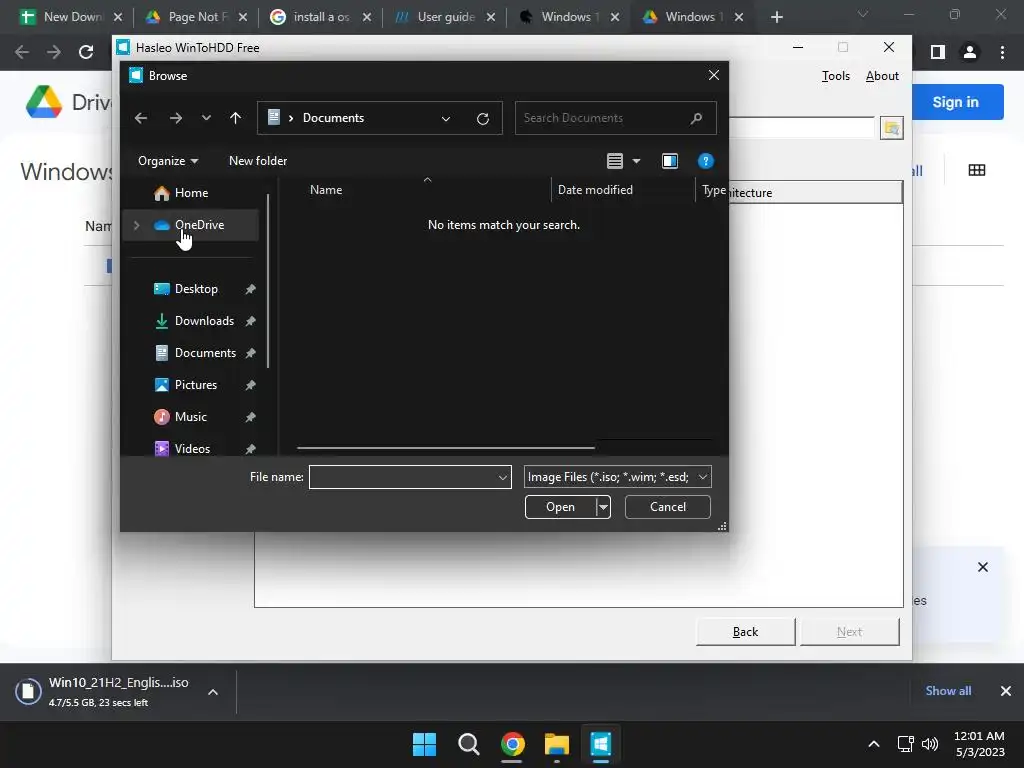The height and width of the screenshot is (768, 1024).
Task: Unpin Downloads using its pin icon
Action: [250, 321]
